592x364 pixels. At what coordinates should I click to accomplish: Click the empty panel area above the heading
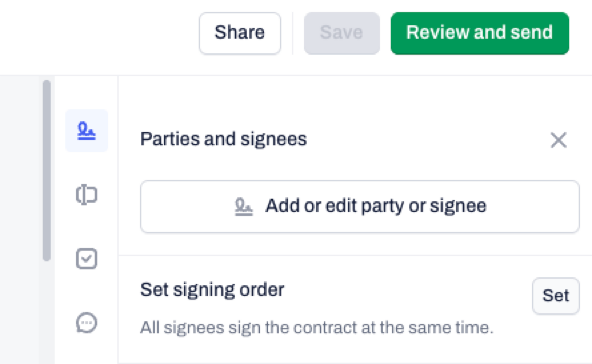(x=355, y=100)
